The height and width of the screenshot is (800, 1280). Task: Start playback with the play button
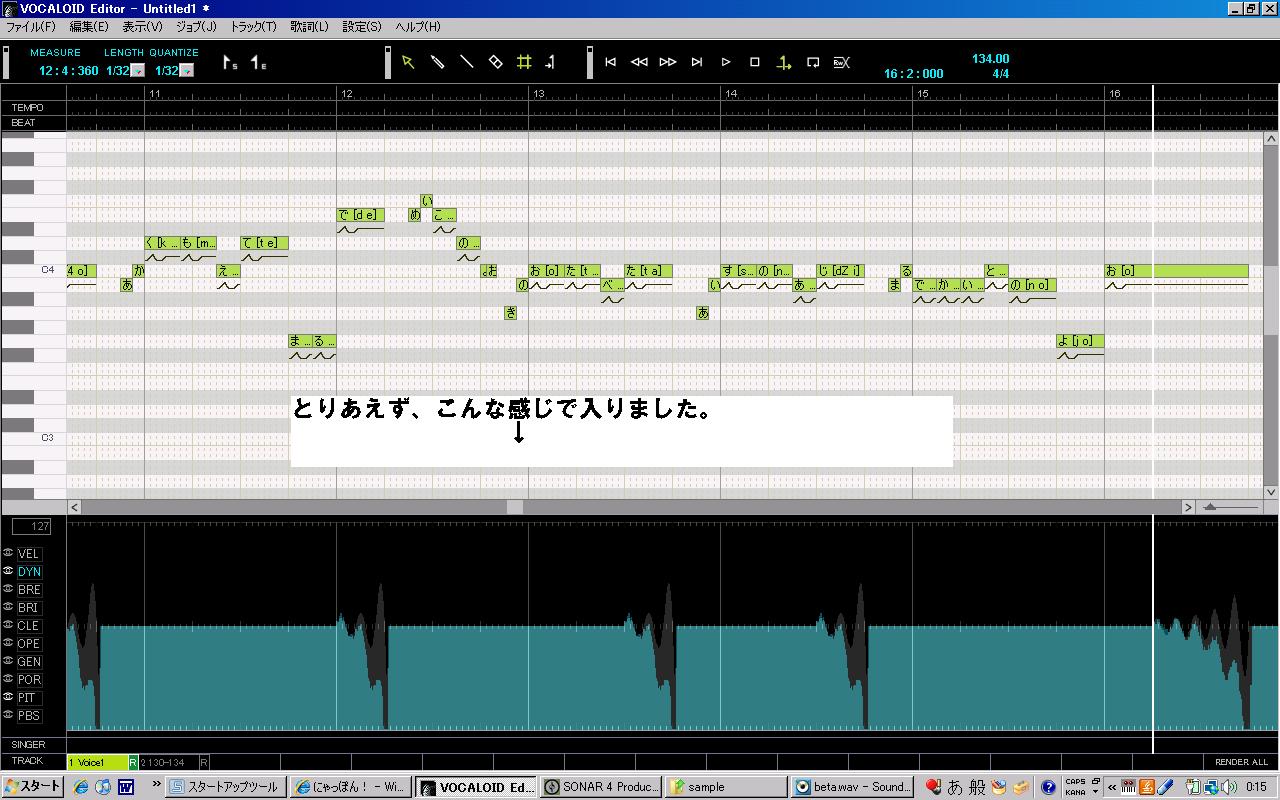point(726,62)
